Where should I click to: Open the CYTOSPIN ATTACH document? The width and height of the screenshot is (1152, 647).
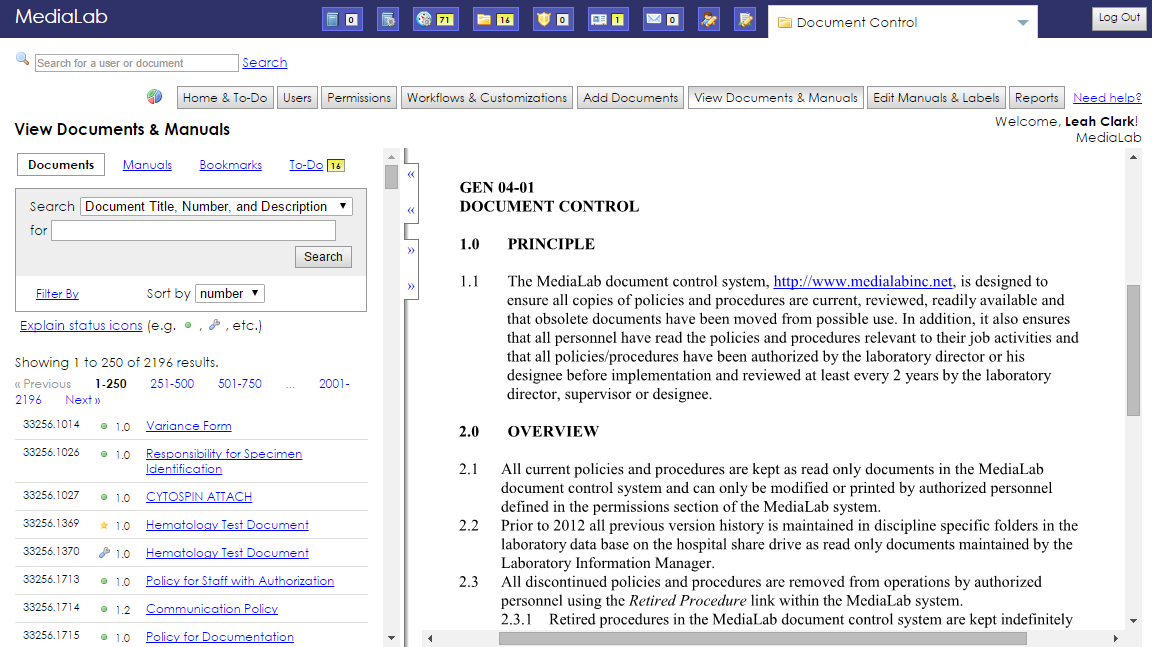(199, 497)
